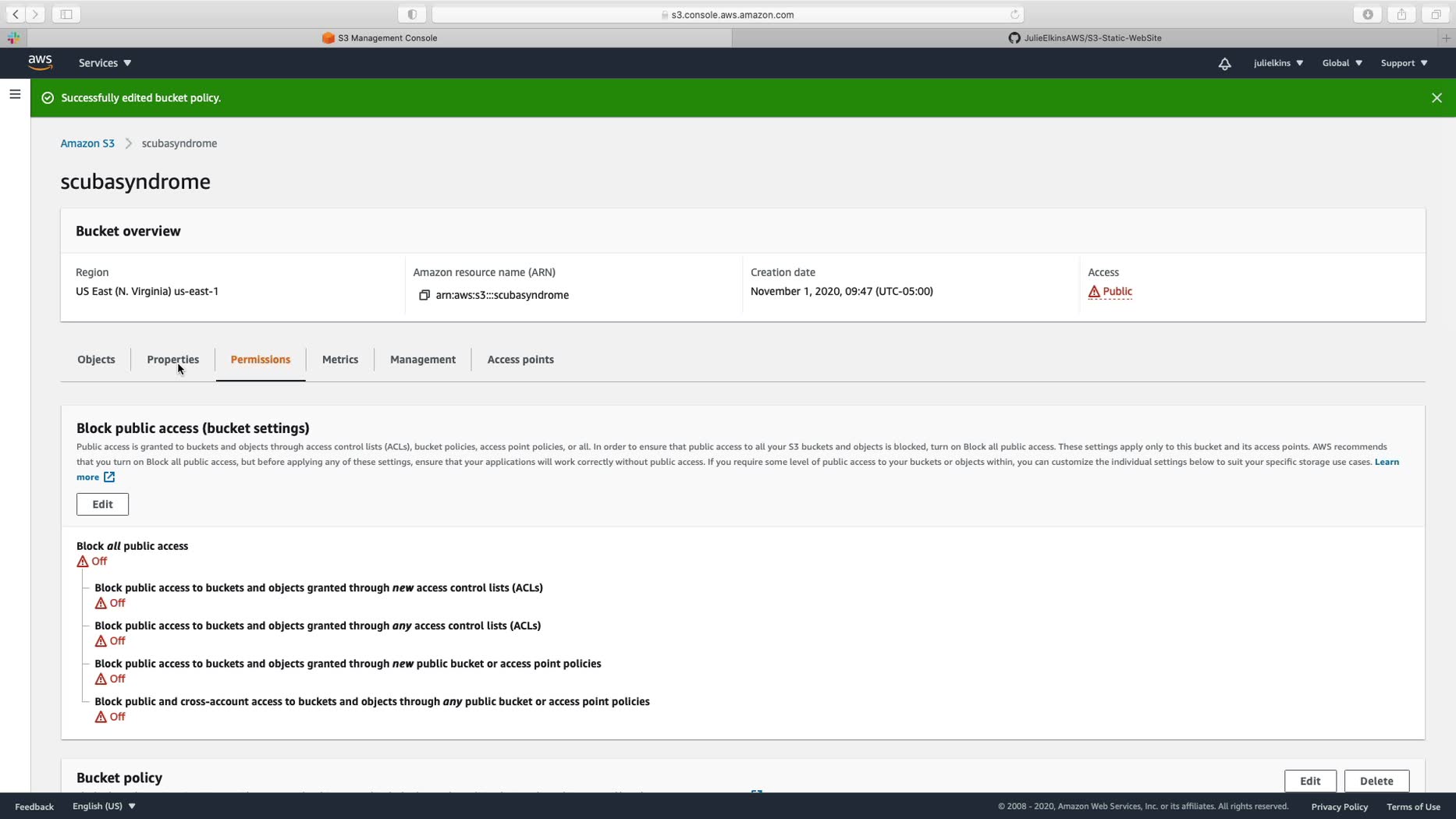Click the Off status for new public bucket policies
Viewport: 1456px width, 819px height.
[x=117, y=679]
